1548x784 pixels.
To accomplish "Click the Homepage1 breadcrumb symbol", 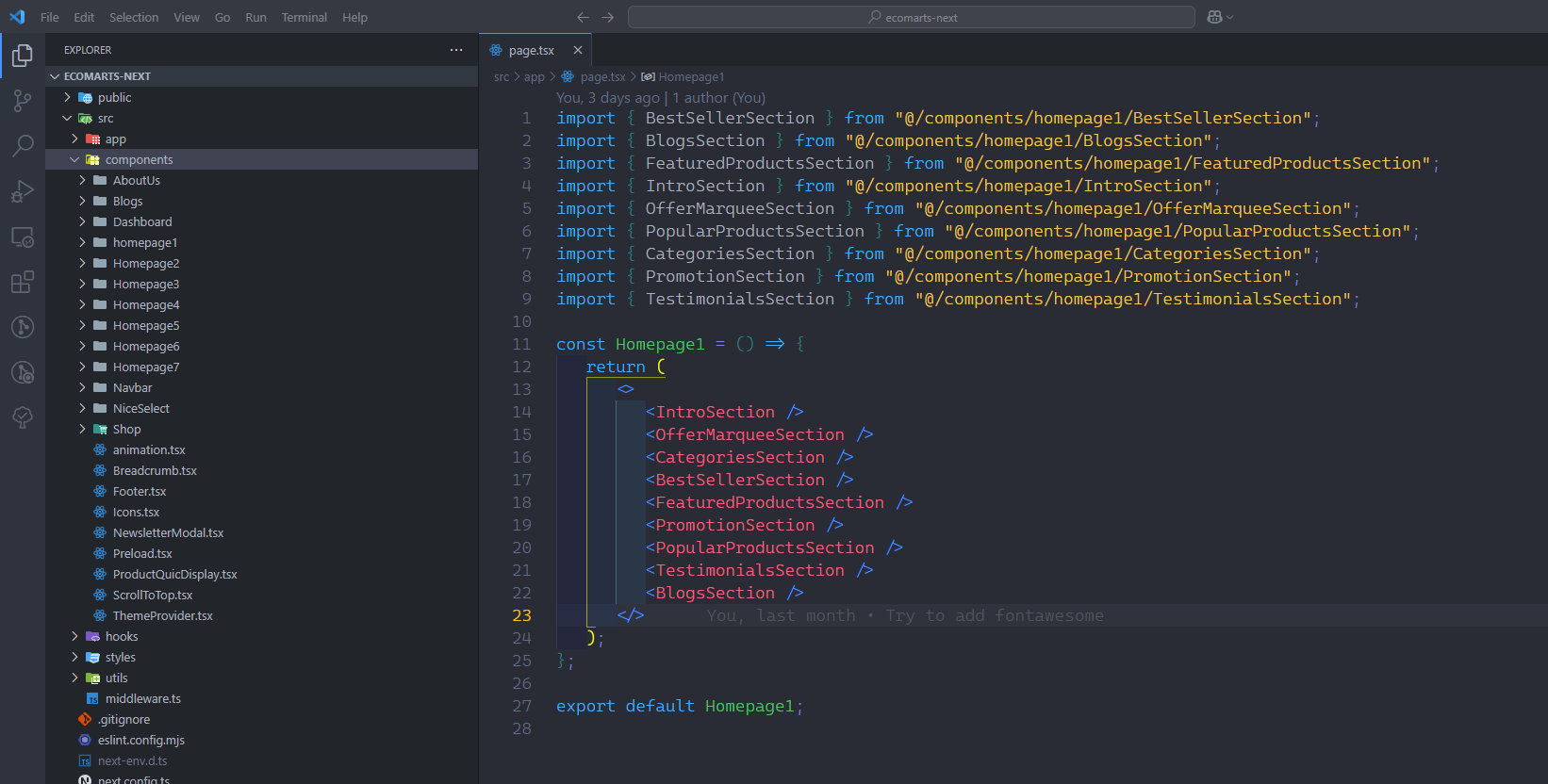I will pos(690,77).
